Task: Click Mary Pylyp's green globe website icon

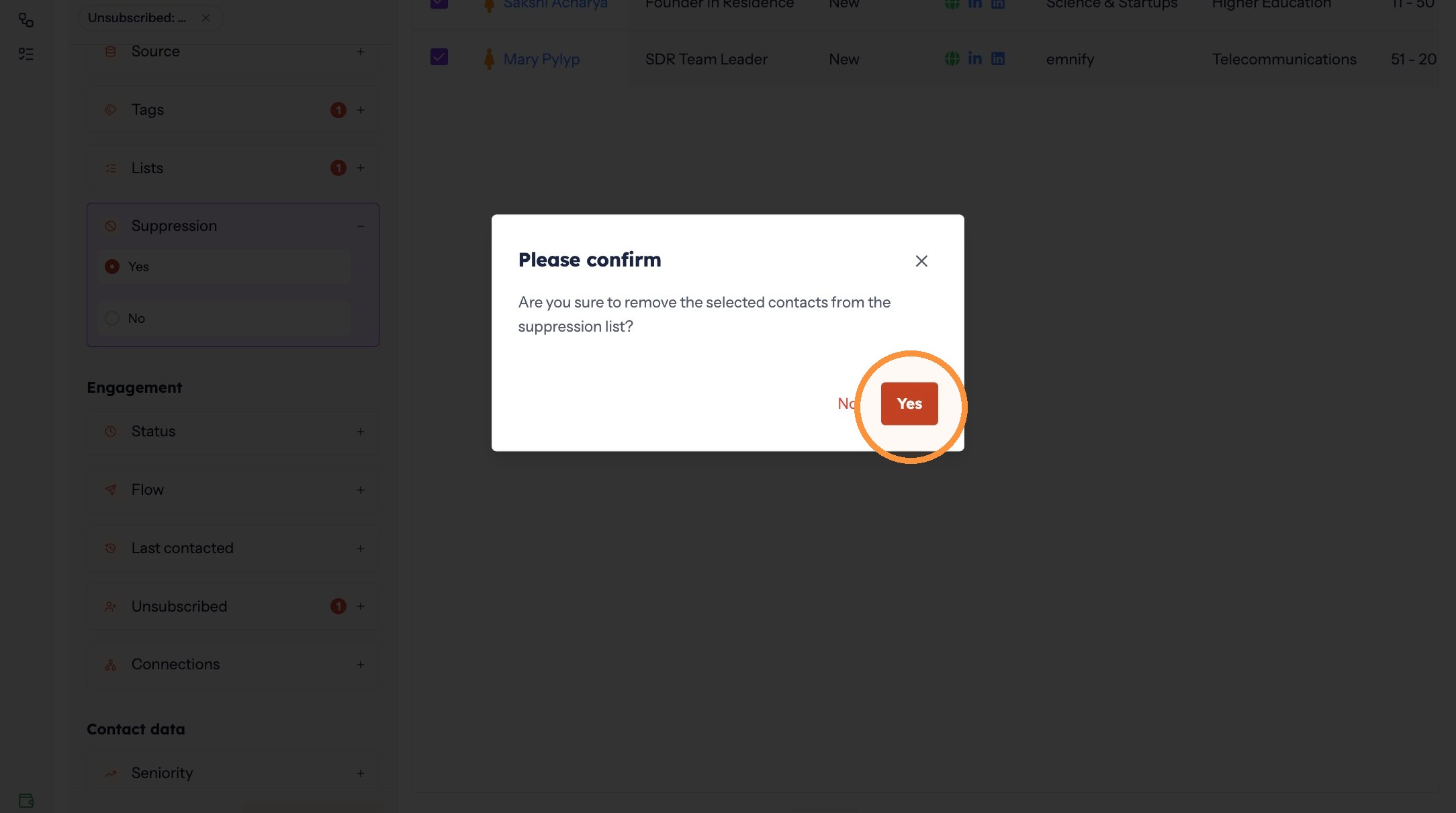Action: (952, 59)
